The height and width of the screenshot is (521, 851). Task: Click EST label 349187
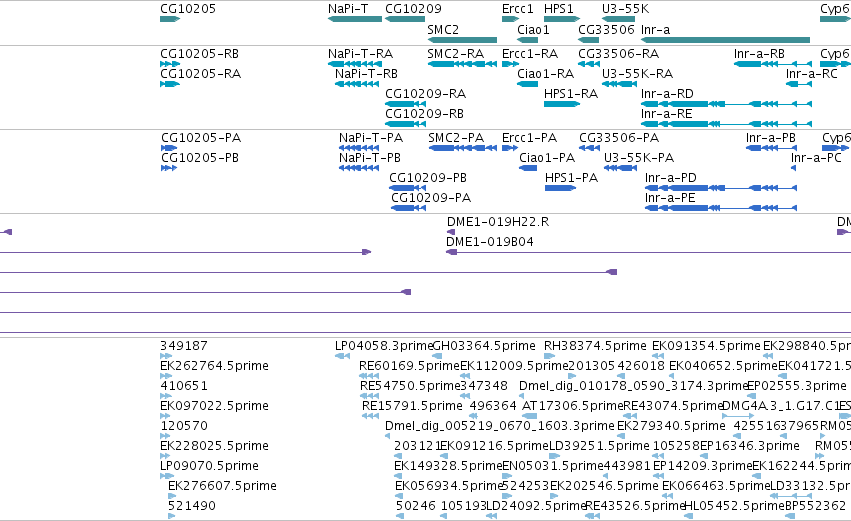(x=183, y=346)
